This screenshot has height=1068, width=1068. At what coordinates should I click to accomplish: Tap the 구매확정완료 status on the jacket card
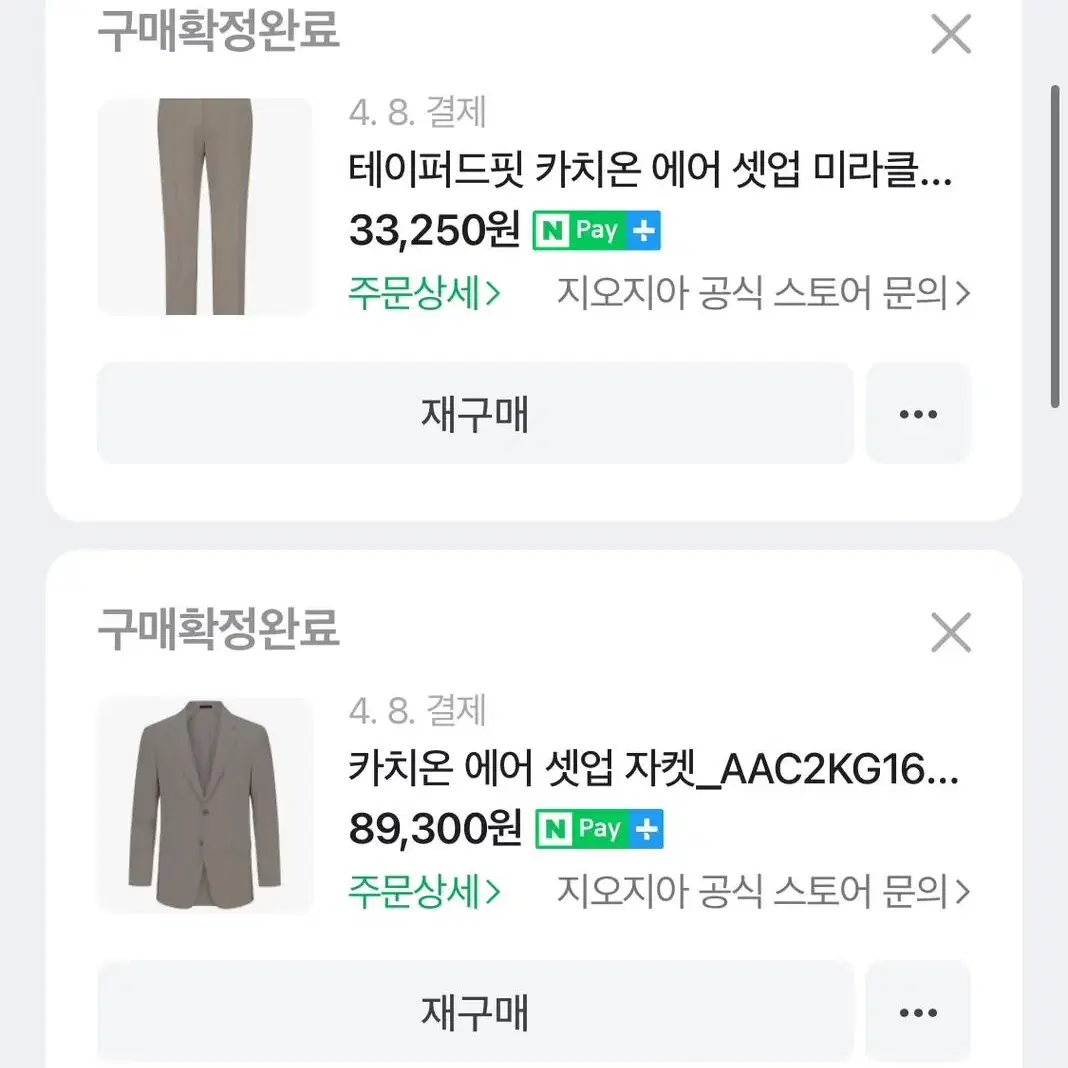pos(218,628)
